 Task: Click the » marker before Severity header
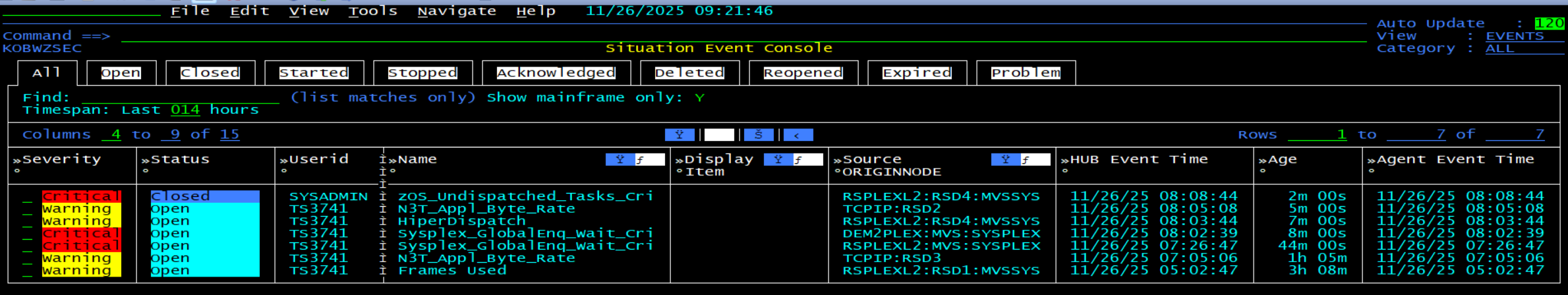pos(17,160)
